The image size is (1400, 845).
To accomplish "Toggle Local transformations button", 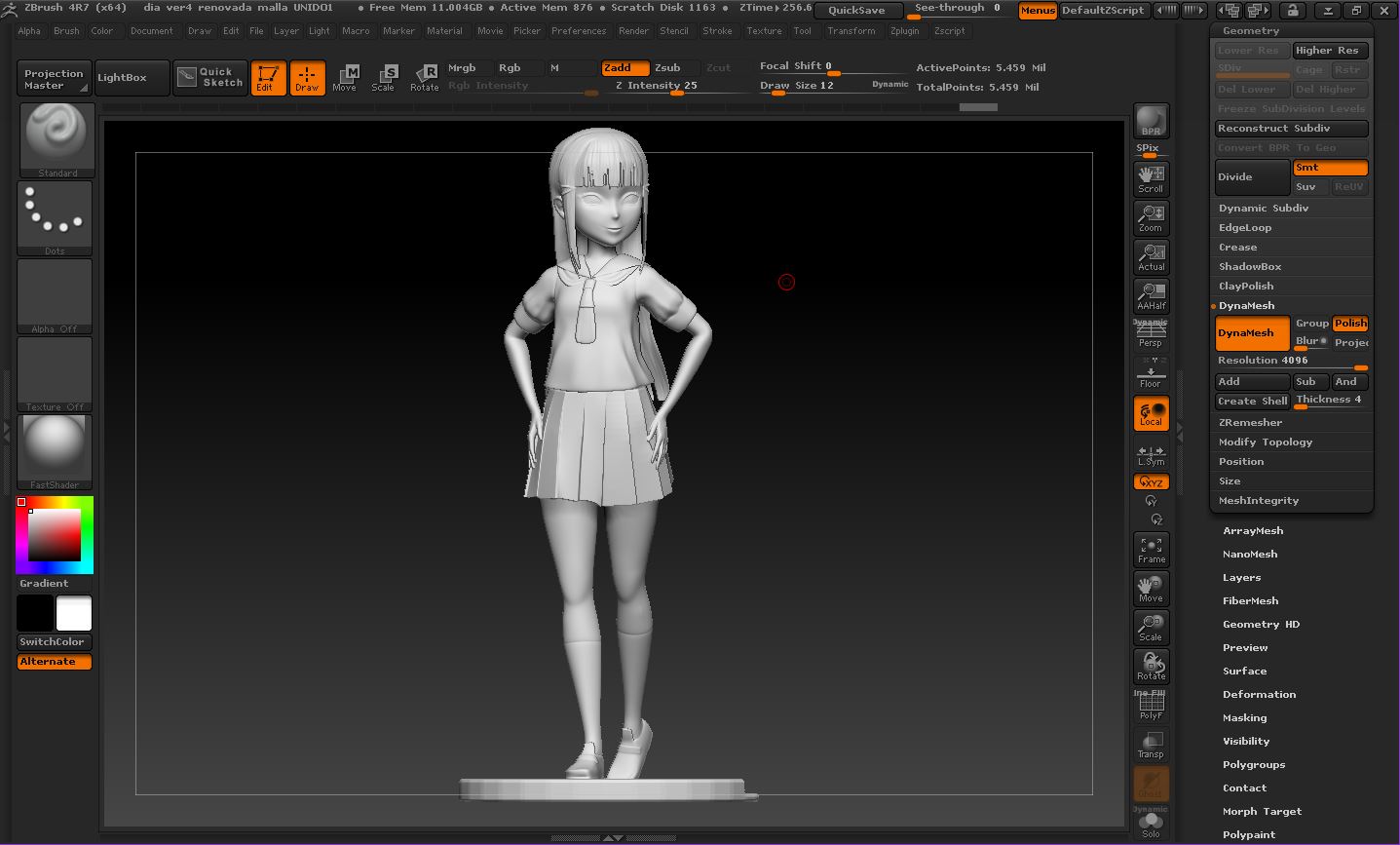I will 1152,413.
